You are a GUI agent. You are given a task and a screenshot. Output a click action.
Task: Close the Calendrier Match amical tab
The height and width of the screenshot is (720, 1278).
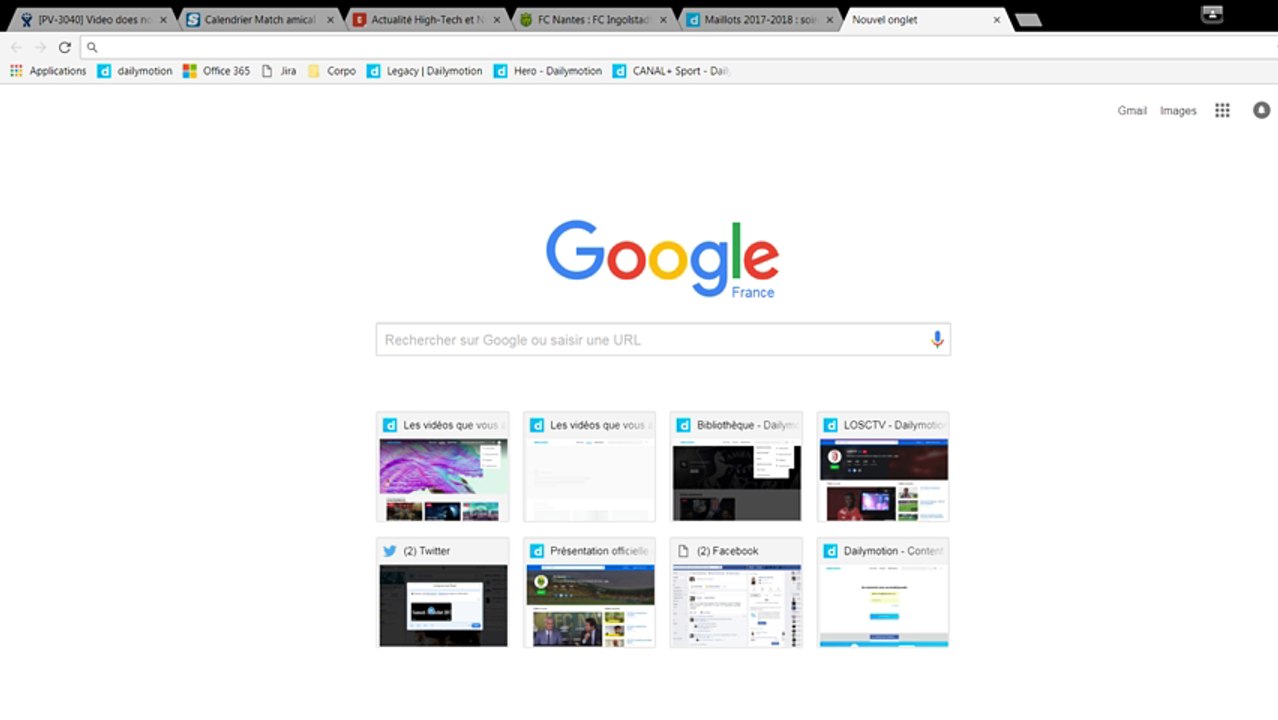click(x=331, y=20)
